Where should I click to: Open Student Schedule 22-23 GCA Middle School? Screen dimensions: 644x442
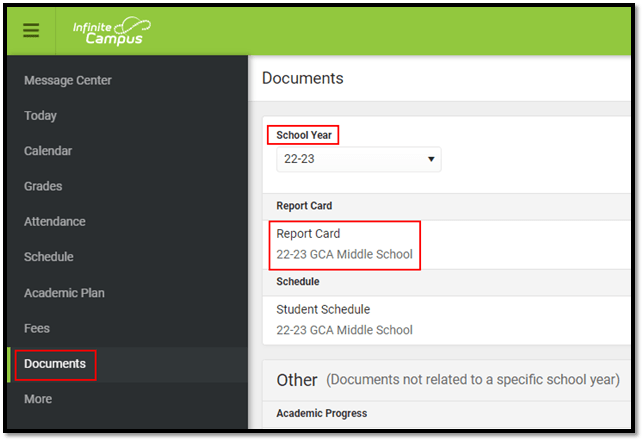(446, 320)
